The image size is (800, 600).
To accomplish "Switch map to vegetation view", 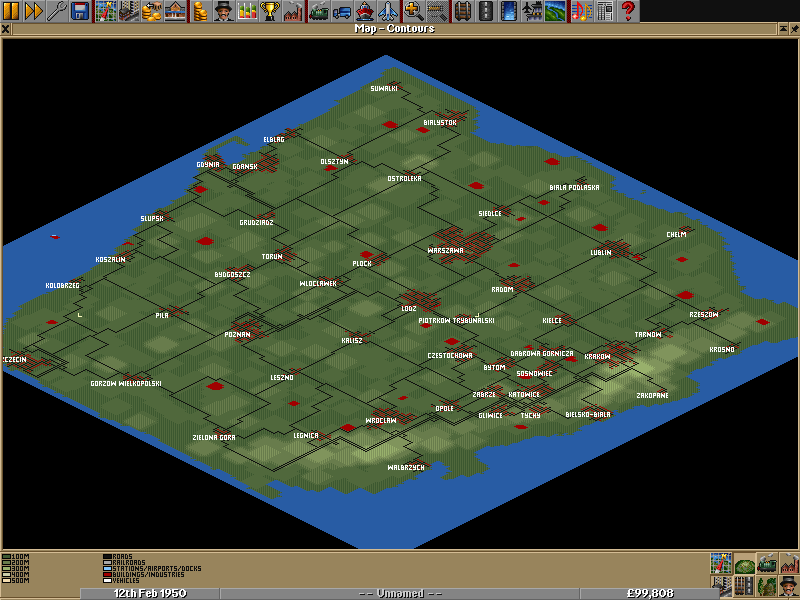I will [767, 586].
